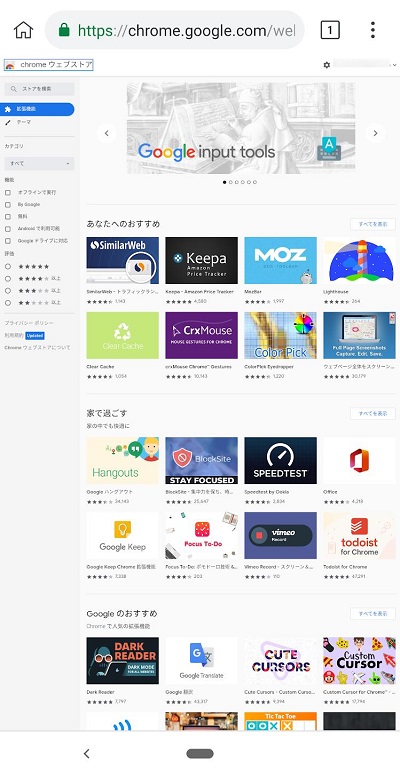Select the second carousel dot indicator
The image size is (400, 777).
[x=230, y=182]
